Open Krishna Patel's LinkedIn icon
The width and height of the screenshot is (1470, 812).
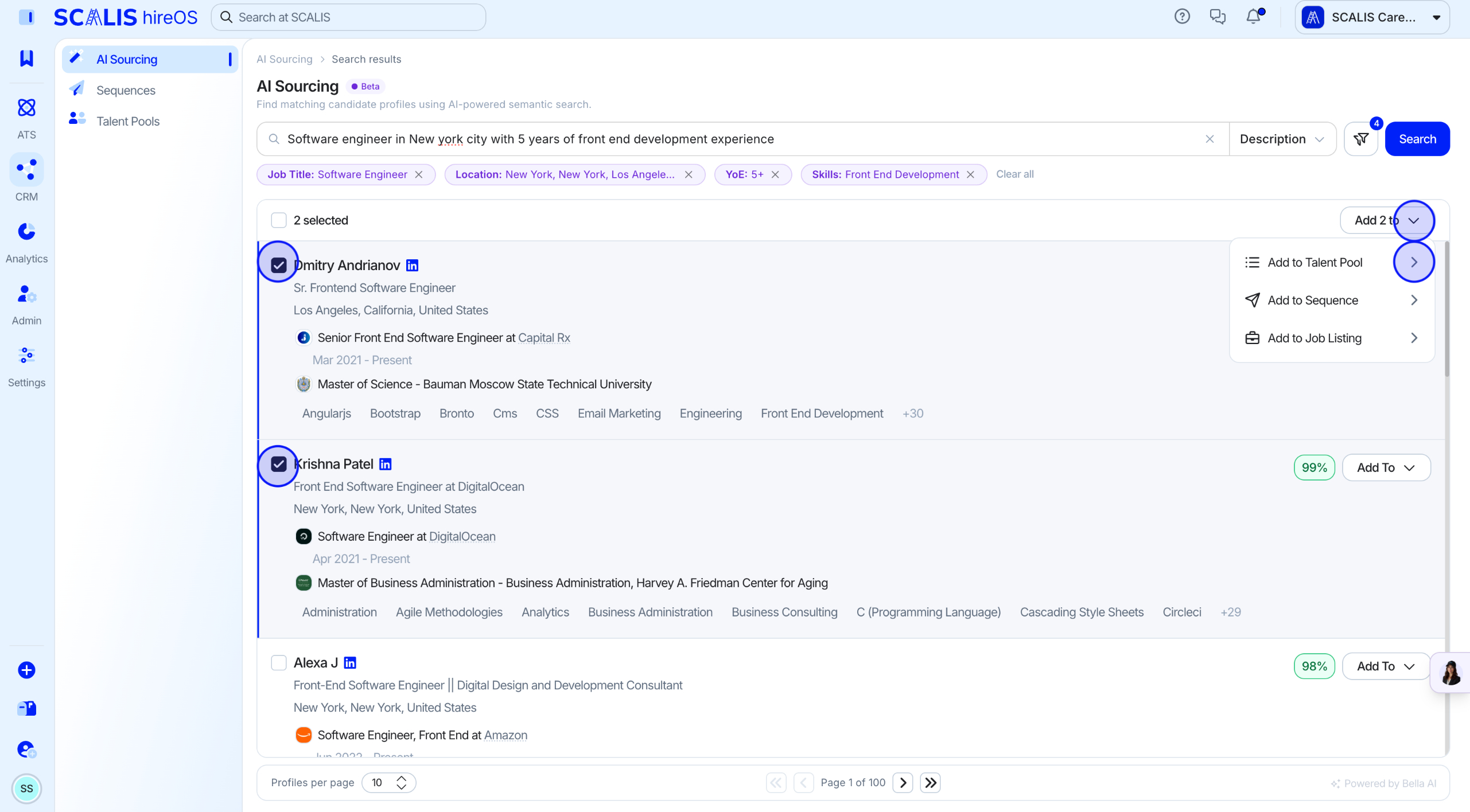pos(386,464)
